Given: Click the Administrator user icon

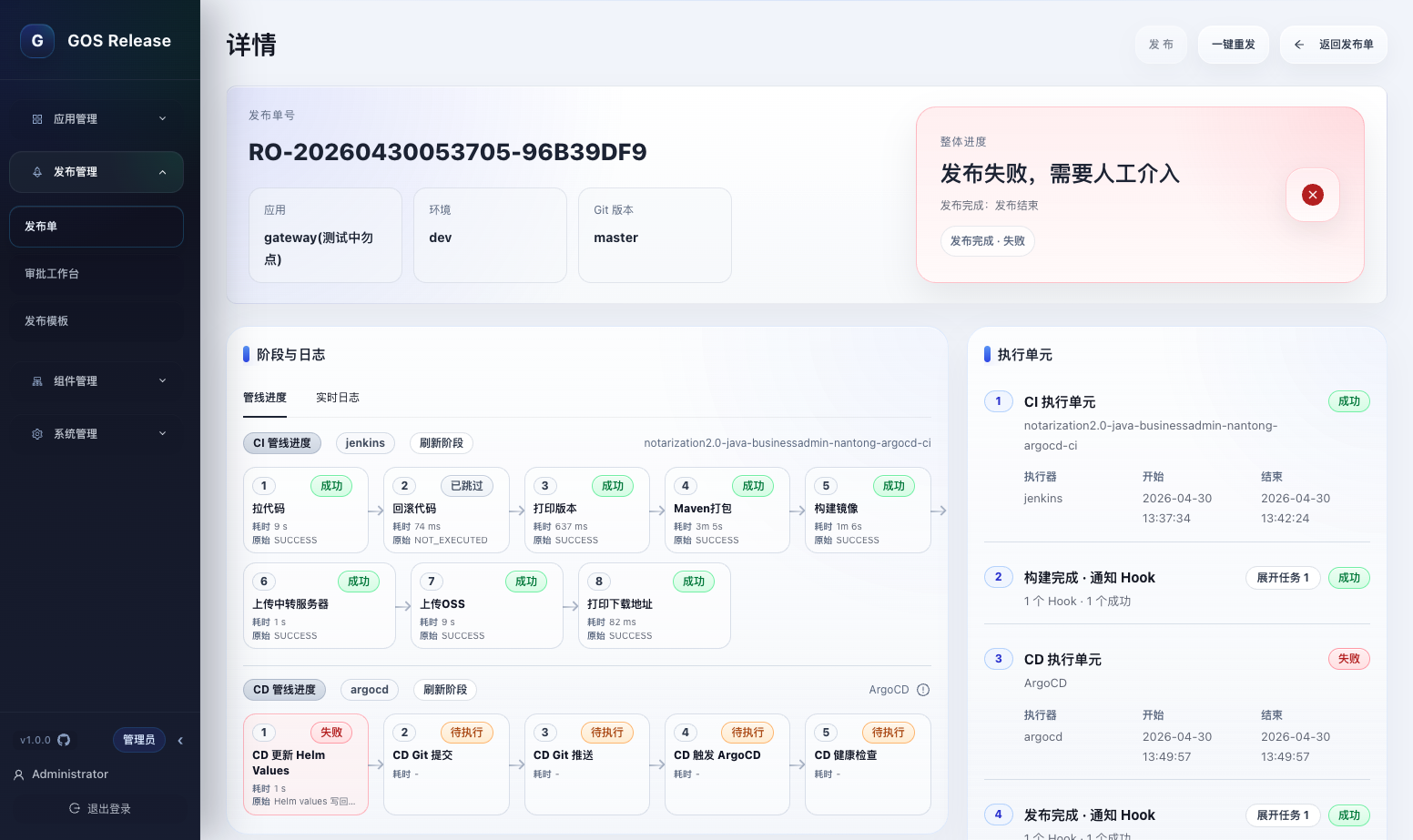Looking at the screenshot, I should pos(19,774).
